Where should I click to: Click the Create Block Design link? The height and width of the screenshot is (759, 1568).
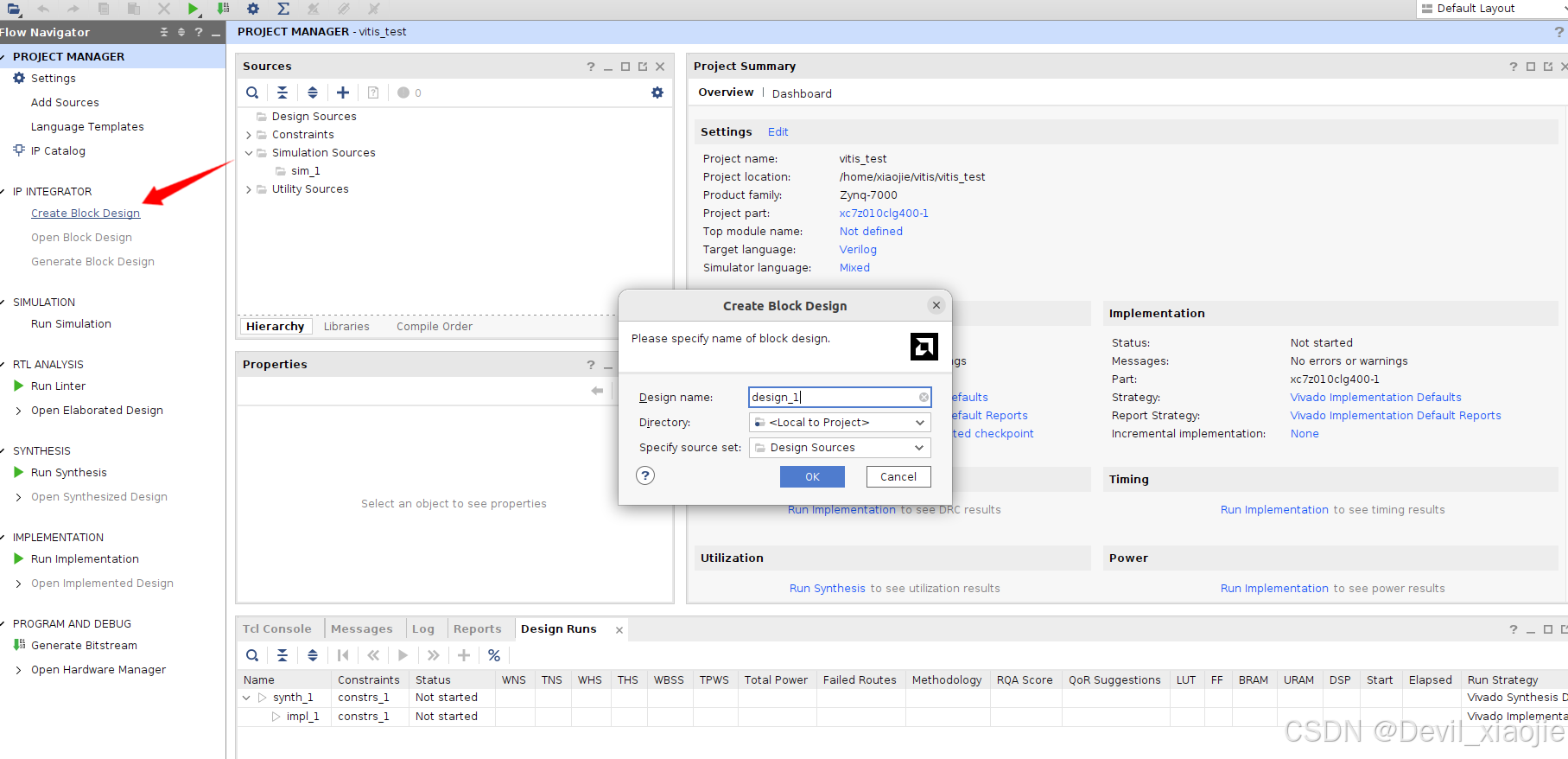pyautogui.click(x=86, y=213)
